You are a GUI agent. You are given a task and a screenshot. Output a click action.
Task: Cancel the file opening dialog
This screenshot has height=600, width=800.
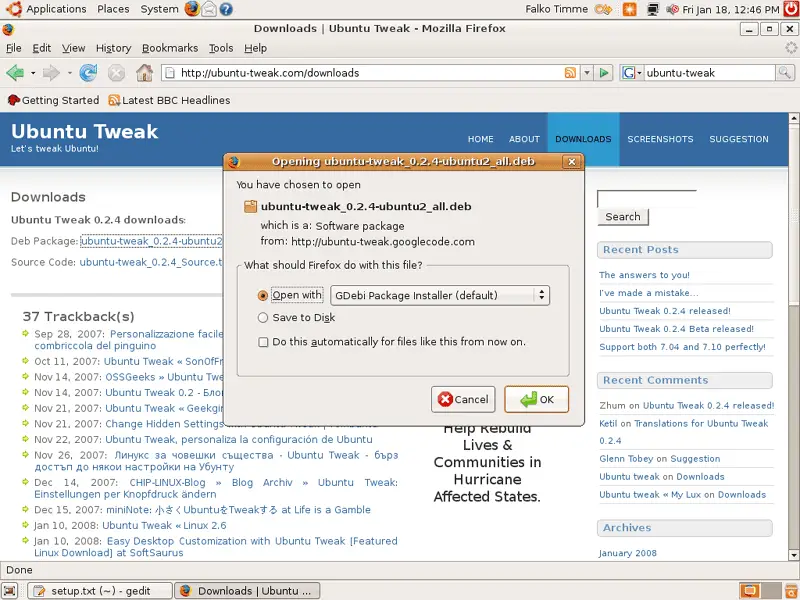click(x=463, y=399)
